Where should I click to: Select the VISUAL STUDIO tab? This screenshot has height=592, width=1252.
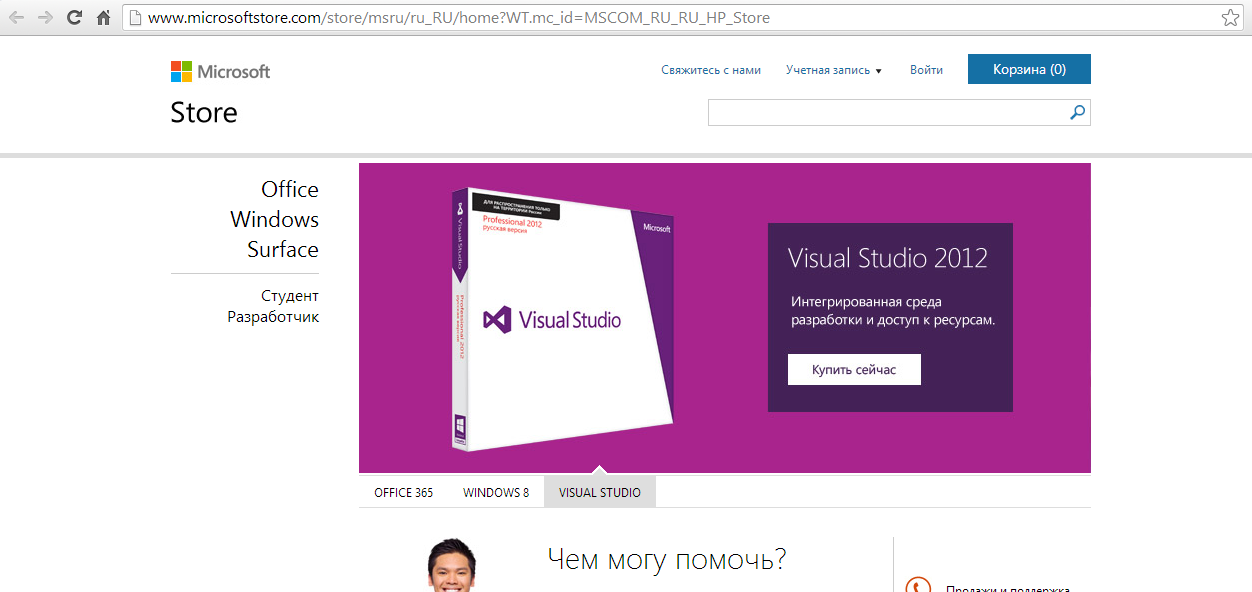[x=600, y=492]
